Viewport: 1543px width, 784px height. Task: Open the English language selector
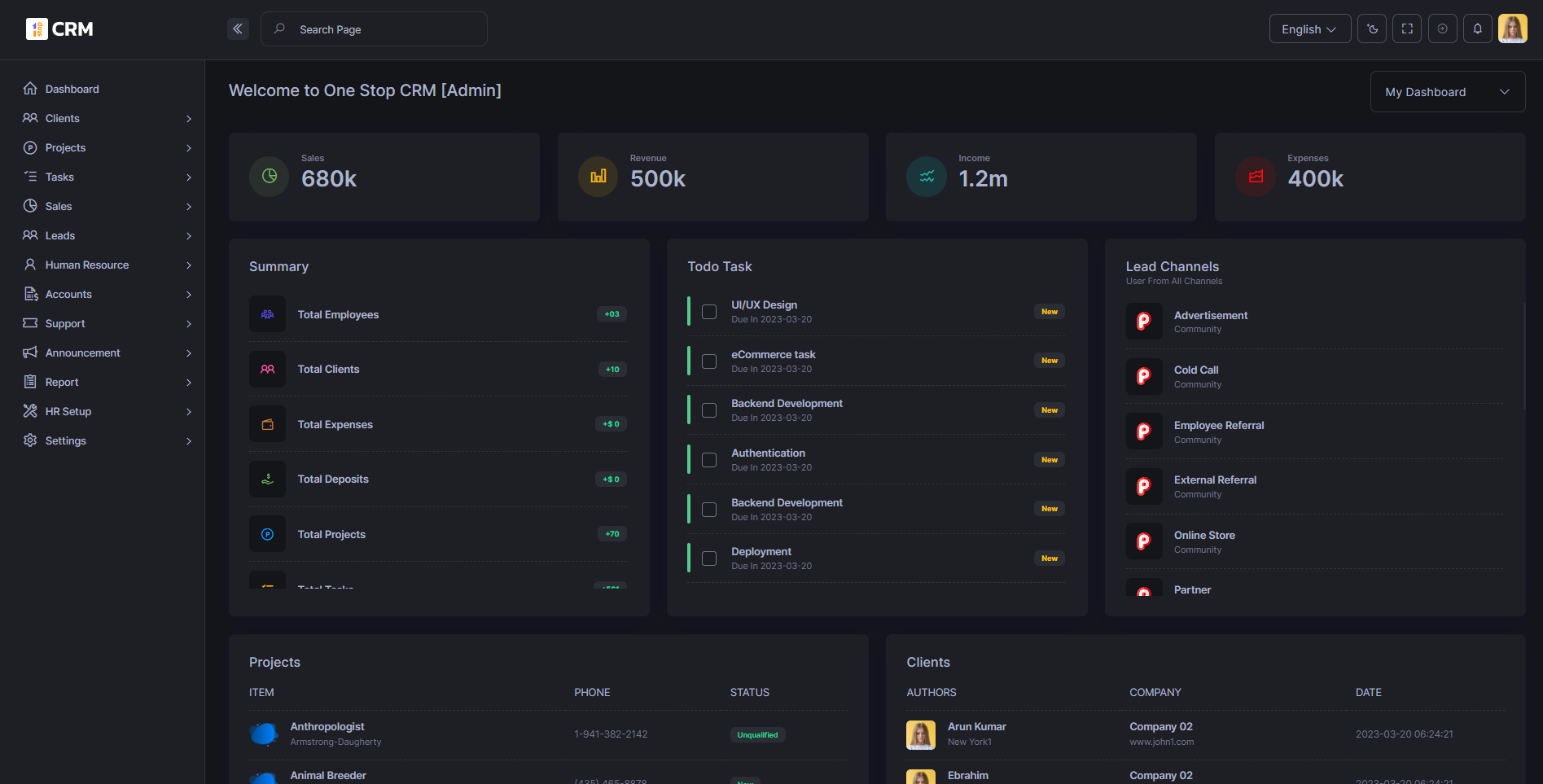pos(1309,28)
